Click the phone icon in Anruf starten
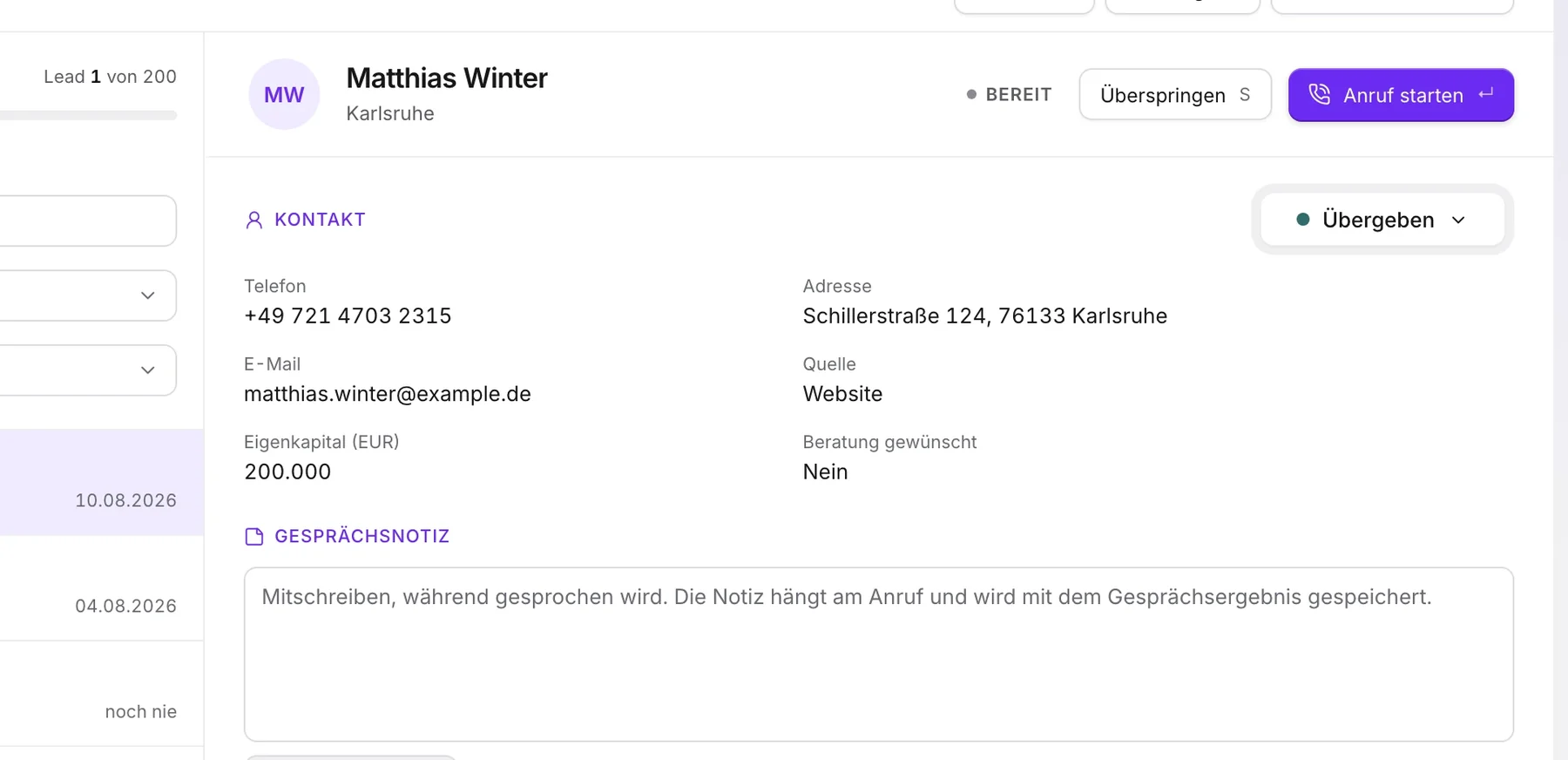Image resolution: width=1568 pixels, height=760 pixels. click(1320, 94)
